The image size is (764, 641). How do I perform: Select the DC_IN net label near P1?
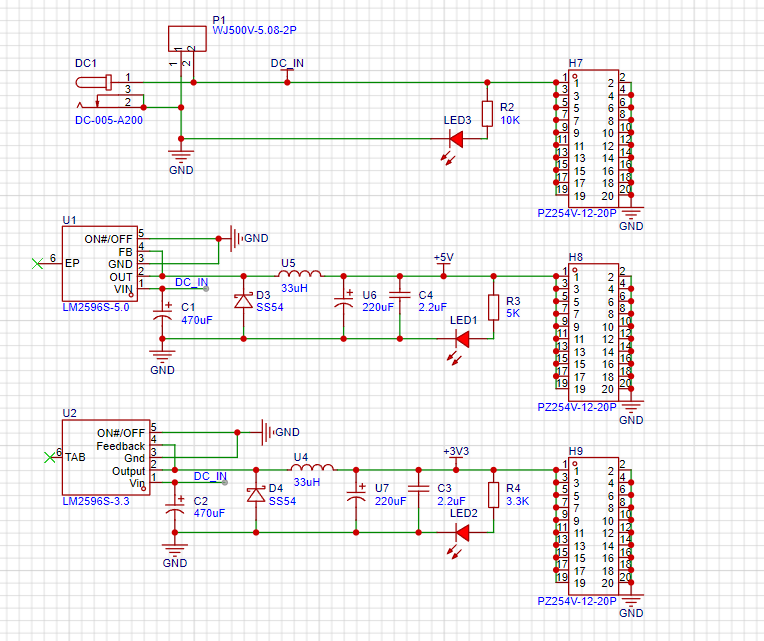tap(288, 63)
